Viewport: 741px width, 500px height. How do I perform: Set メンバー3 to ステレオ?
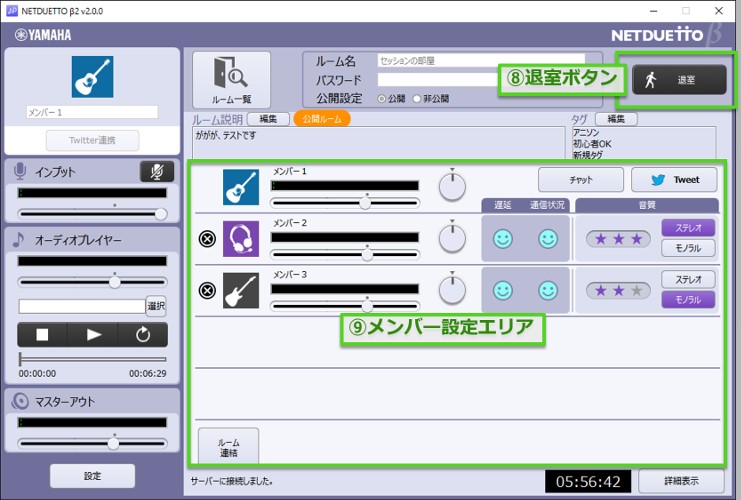[x=688, y=279]
